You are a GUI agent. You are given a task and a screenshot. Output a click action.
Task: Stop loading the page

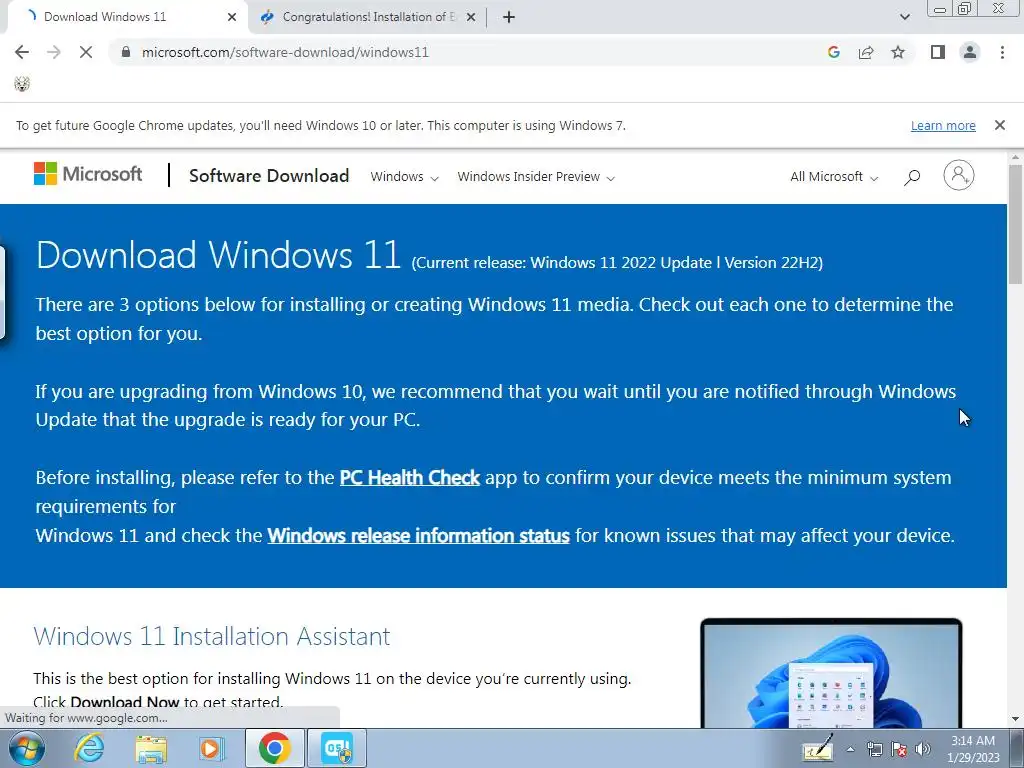[86, 52]
